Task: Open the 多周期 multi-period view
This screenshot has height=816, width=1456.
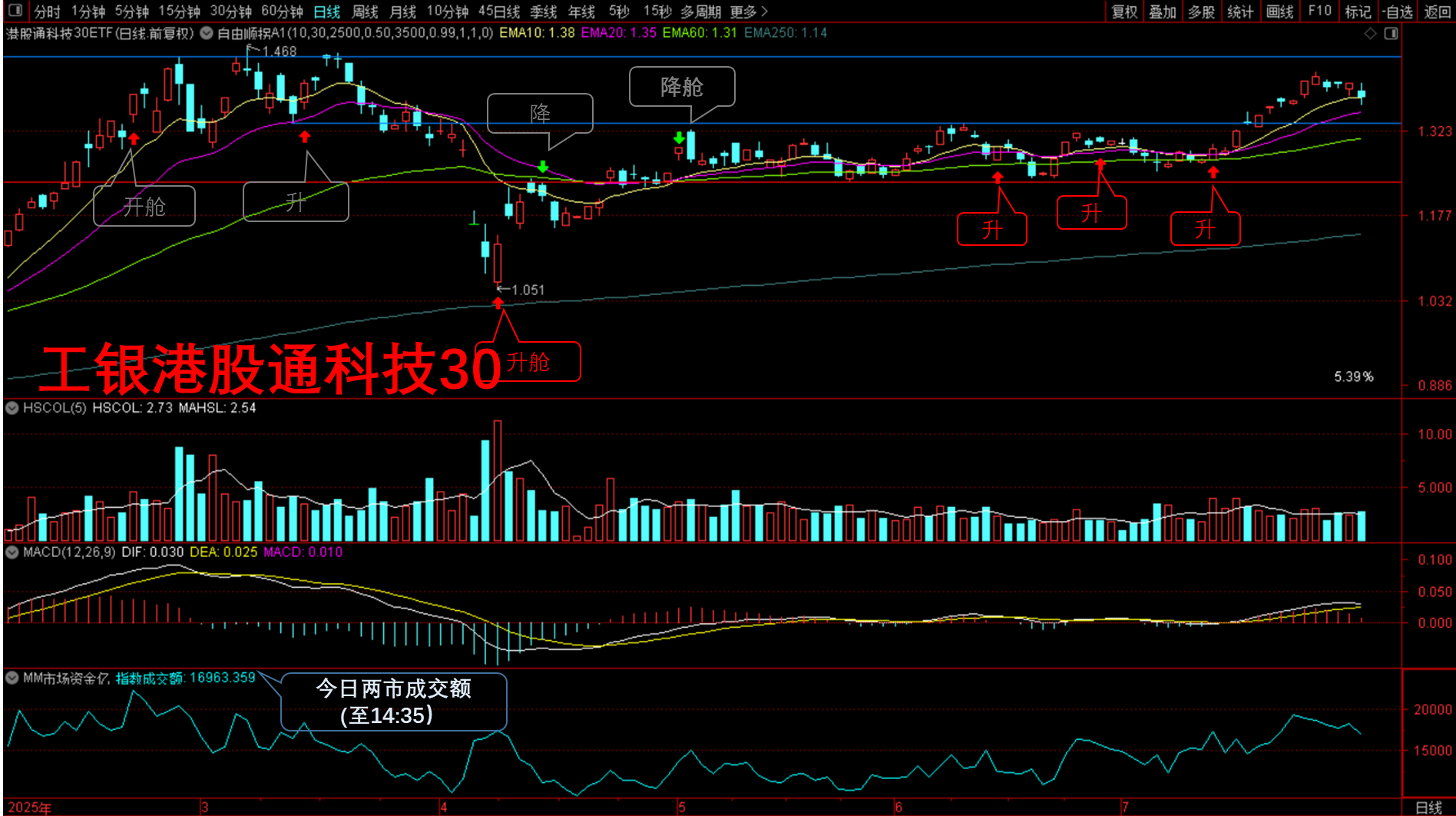Action: [x=700, y=12]
